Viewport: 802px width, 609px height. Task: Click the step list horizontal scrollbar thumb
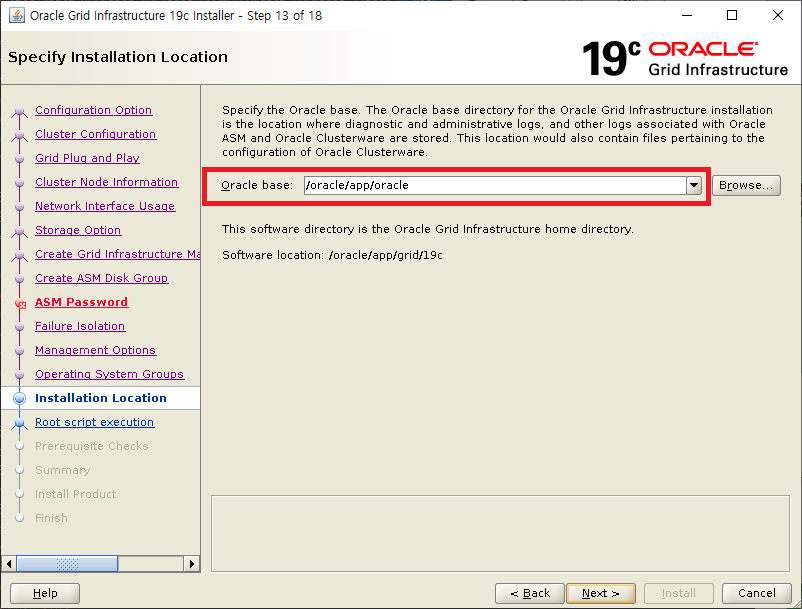point(67,564)
